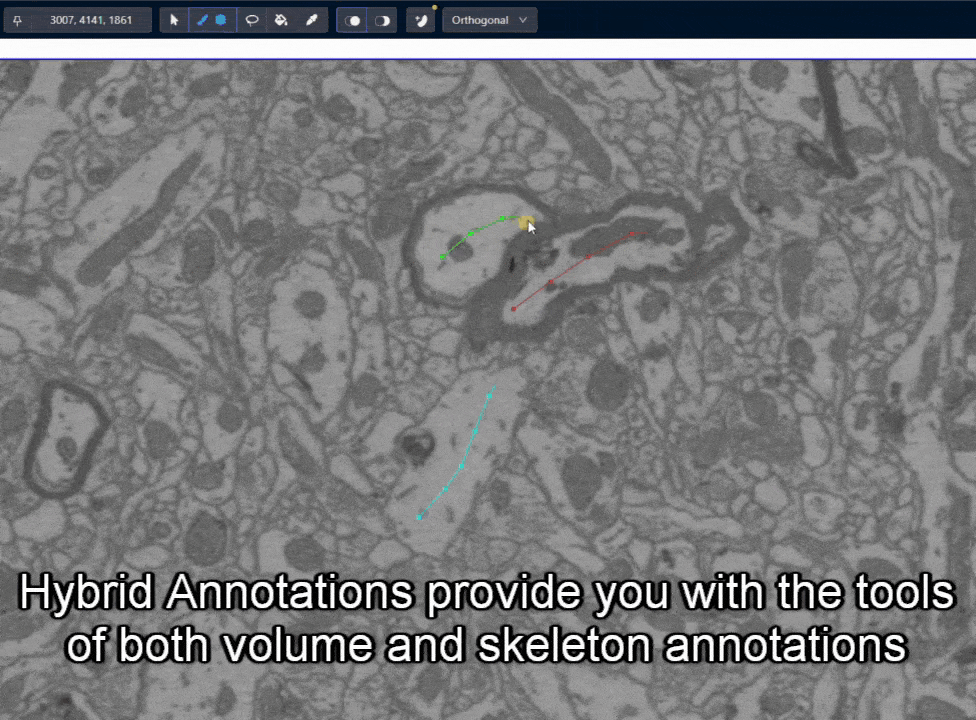This screenshot has width=976, height=720.
Task: Click the position field 3007, 4141, 1861
Action: [x=91, y=21]
